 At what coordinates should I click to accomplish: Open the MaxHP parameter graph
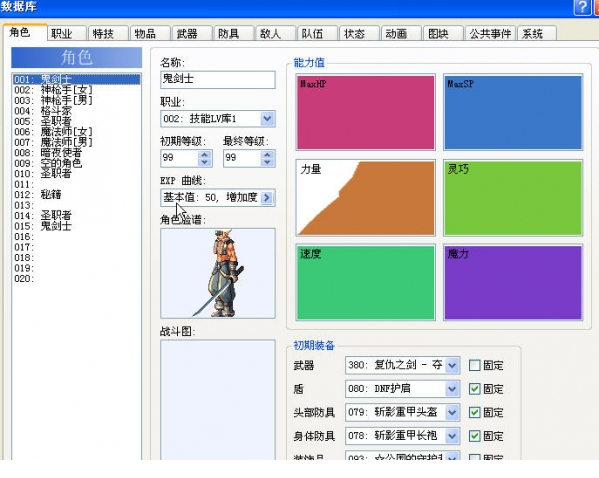point(366,112)
